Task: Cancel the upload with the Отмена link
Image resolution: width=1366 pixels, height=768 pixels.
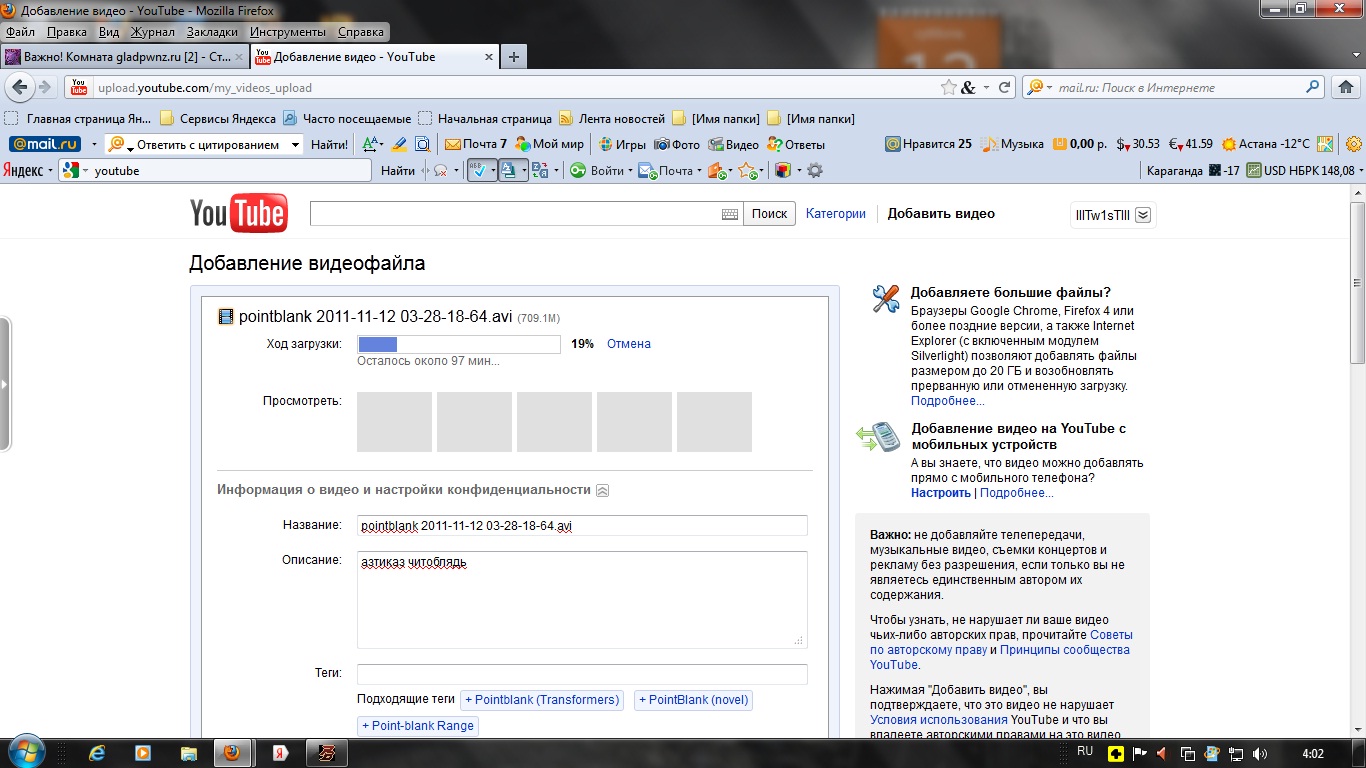Action: pos(628,344)
